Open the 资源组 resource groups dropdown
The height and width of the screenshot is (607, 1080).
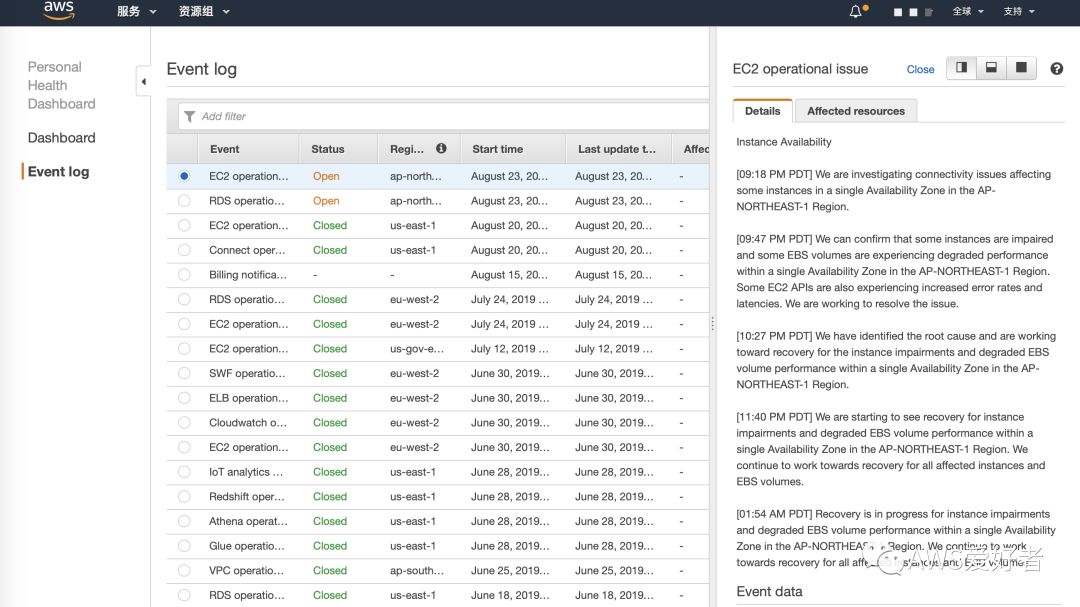coord(204,11)
